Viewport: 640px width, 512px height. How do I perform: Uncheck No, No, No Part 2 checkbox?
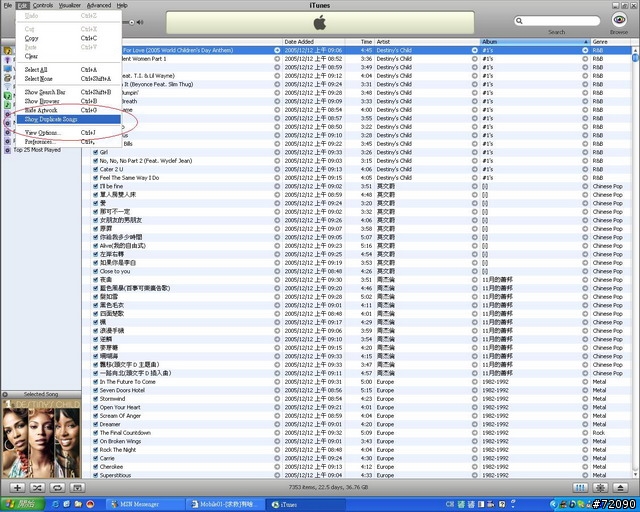coord(96,161)
